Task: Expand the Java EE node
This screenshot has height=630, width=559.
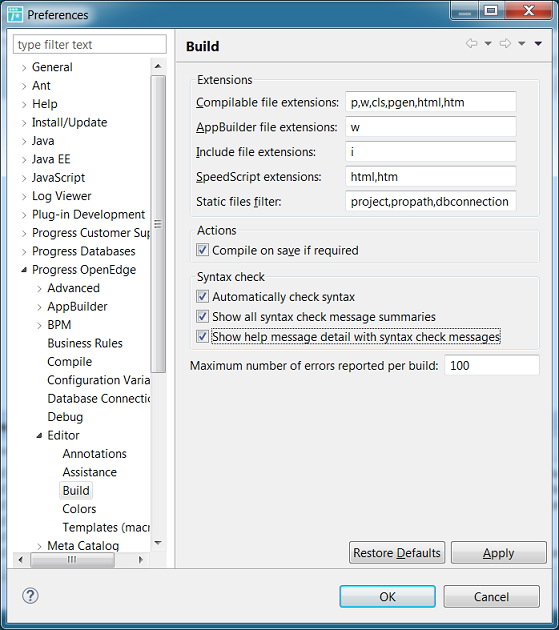Action: click(x=24, y=160)
